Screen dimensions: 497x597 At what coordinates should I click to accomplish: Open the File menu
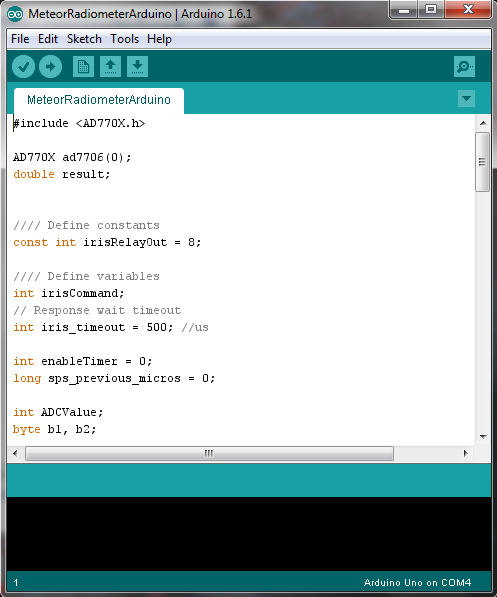(x=20, y=39)
